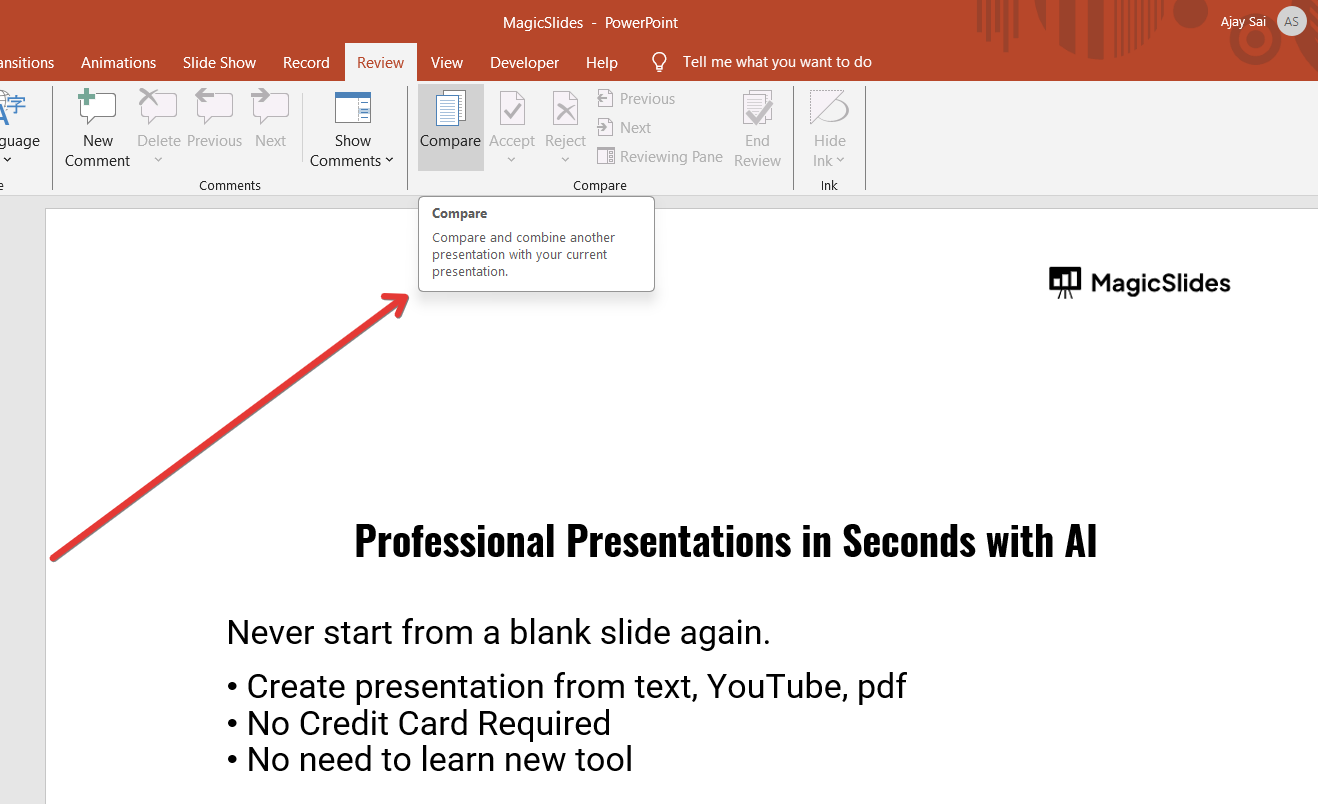Go to Next comment icon
This screenshot has height=804, width=1318.
coord(270,107)
